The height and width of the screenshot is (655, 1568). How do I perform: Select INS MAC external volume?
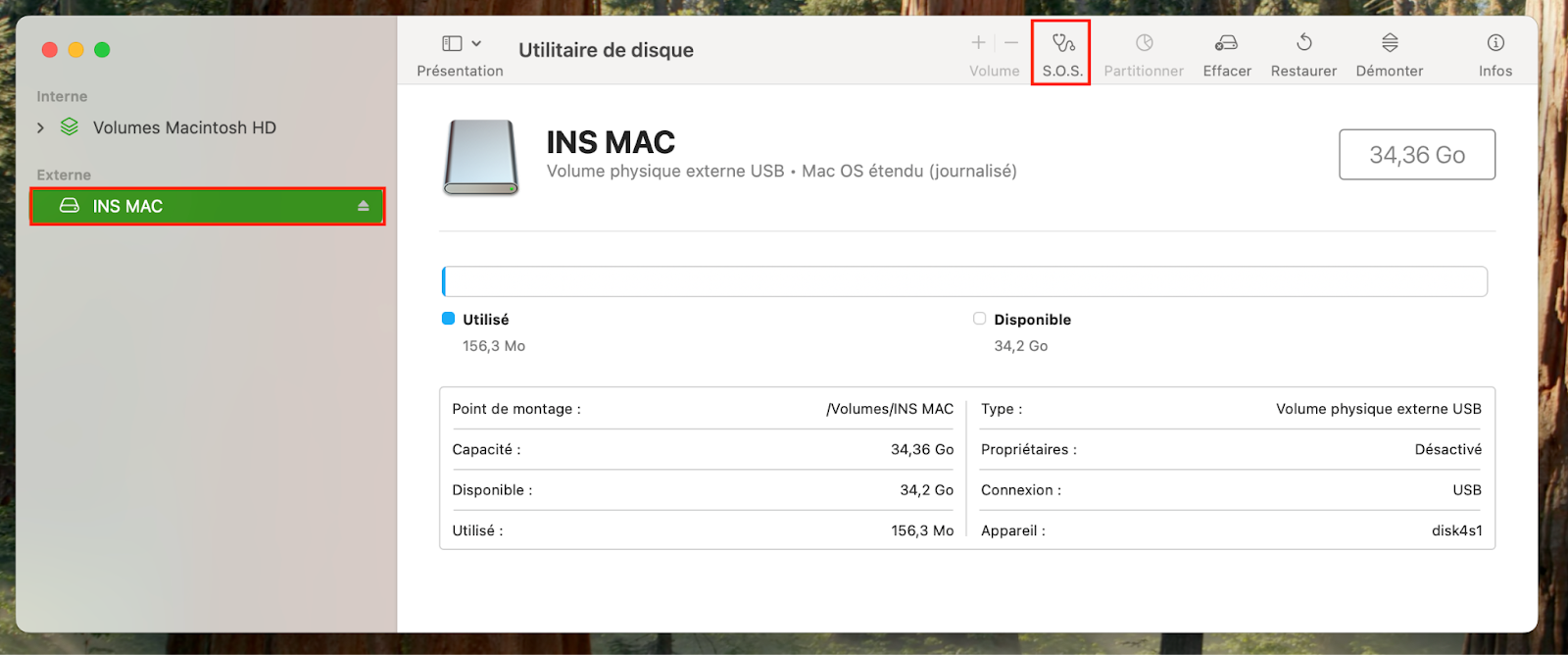point(207,206)
